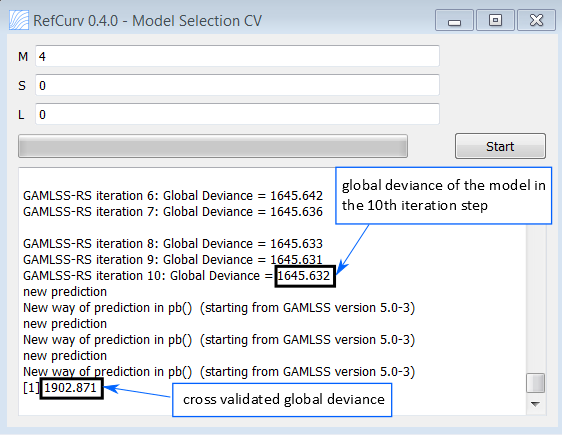The height and width of the screenshot is (435, 562).
Task: Click the boxed value 1645.632
Action: point(305,276)
